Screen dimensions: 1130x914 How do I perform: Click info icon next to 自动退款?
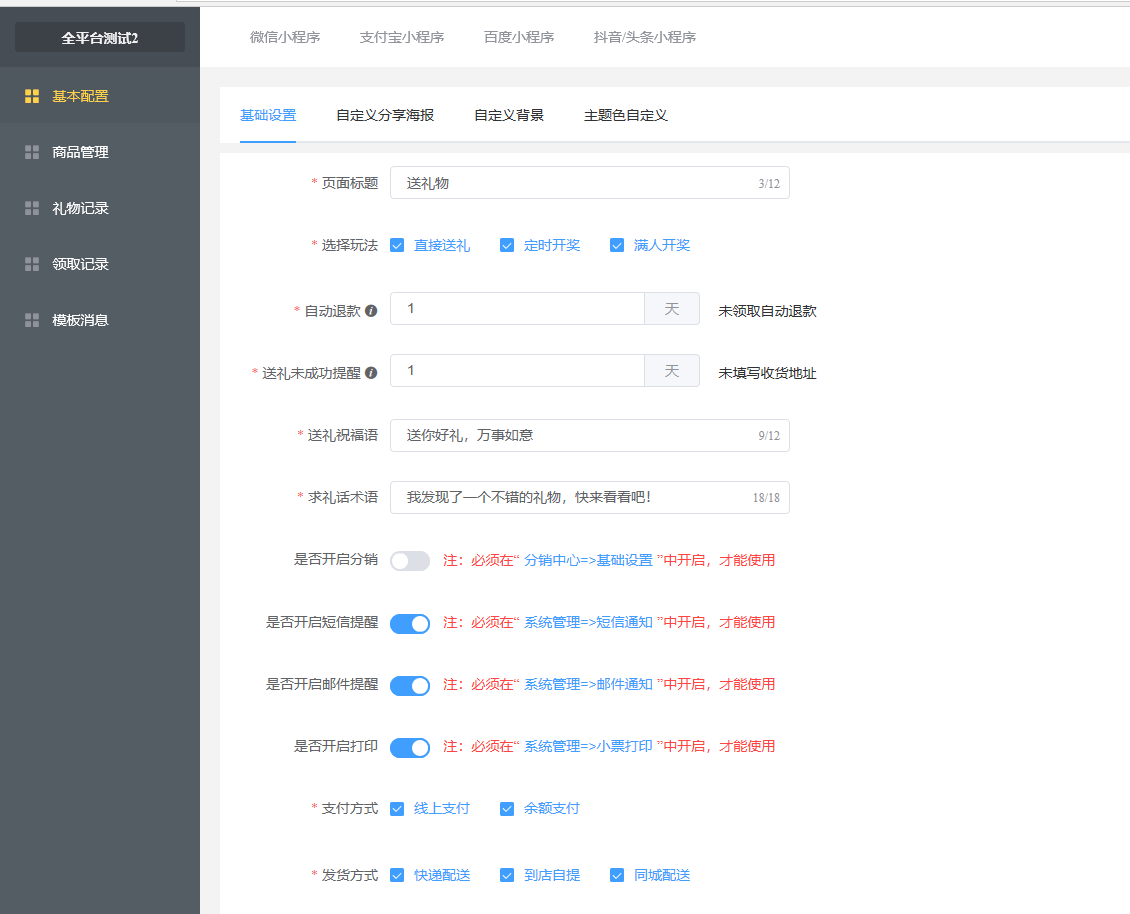[x=371, y=311]
